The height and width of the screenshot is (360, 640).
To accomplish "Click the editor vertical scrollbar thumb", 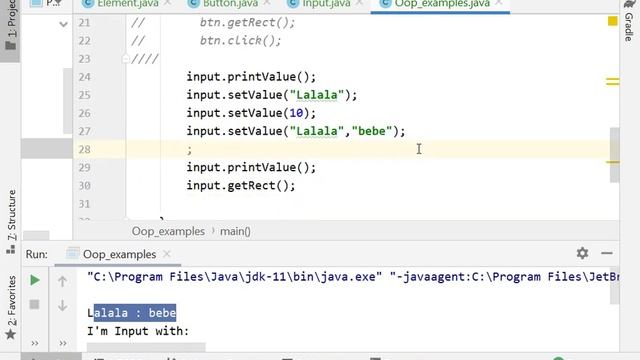I will click(614, 155).
